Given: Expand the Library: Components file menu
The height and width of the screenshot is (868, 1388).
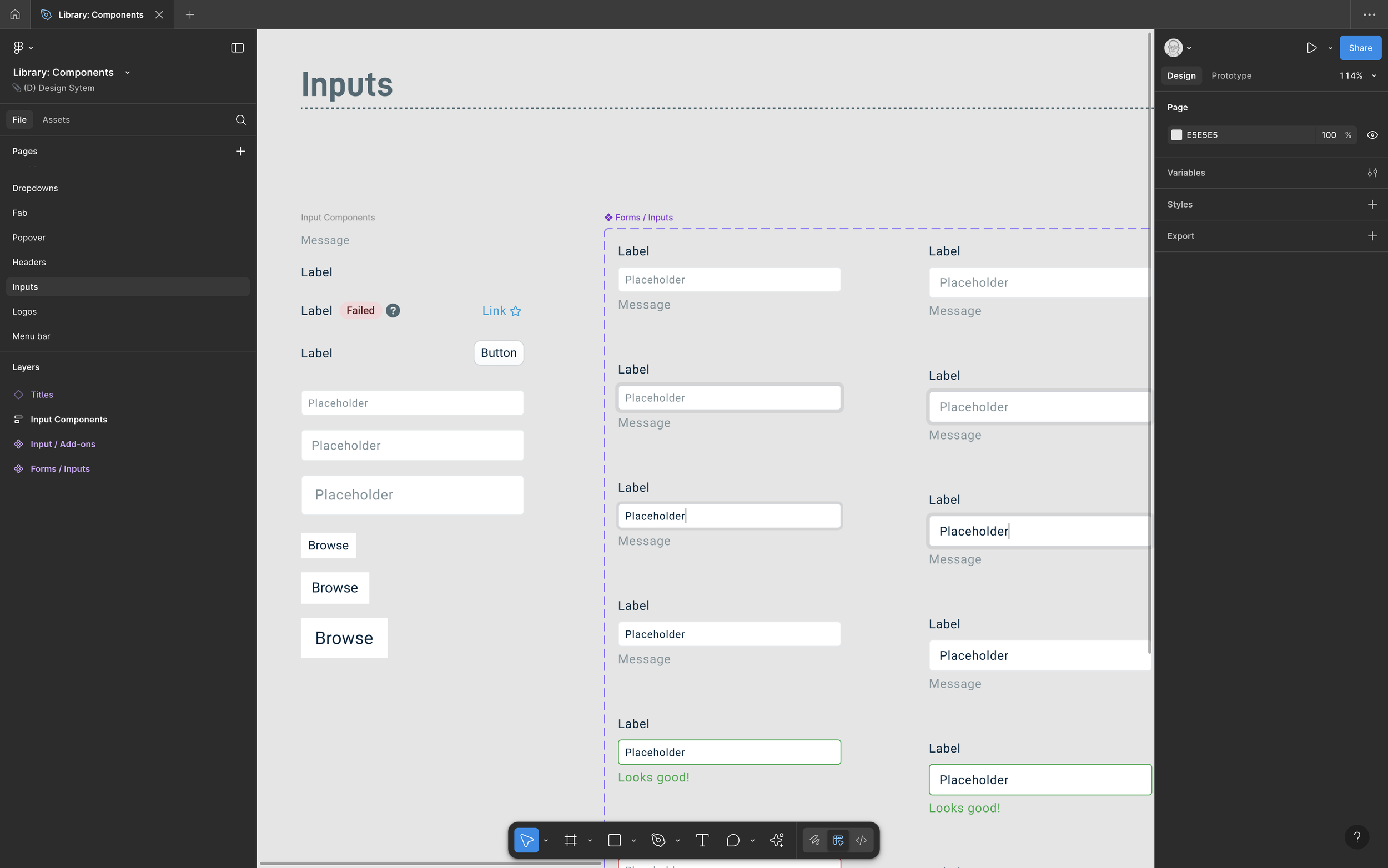Looking at the screenshot, I should tap(128, 72).
